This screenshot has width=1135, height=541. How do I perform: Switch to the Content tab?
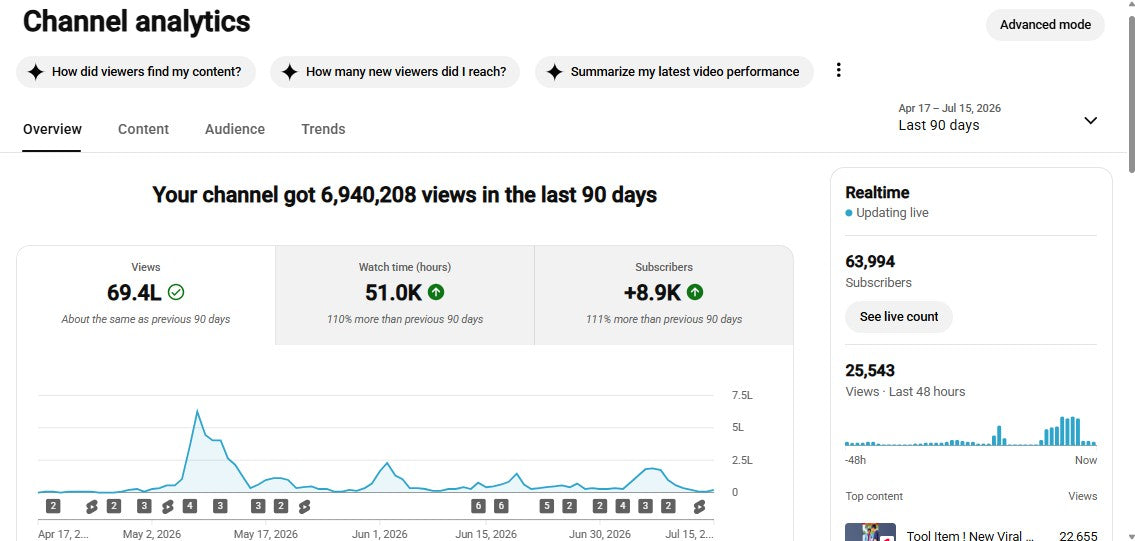pyautogui.click(x=143, y=129)
